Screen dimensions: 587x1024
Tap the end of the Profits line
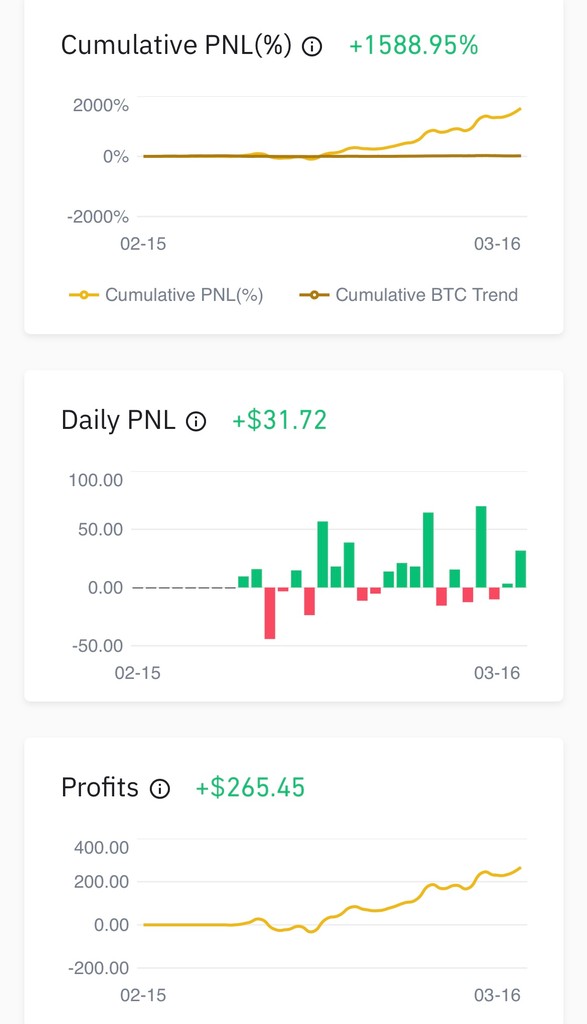click(520, 868)
